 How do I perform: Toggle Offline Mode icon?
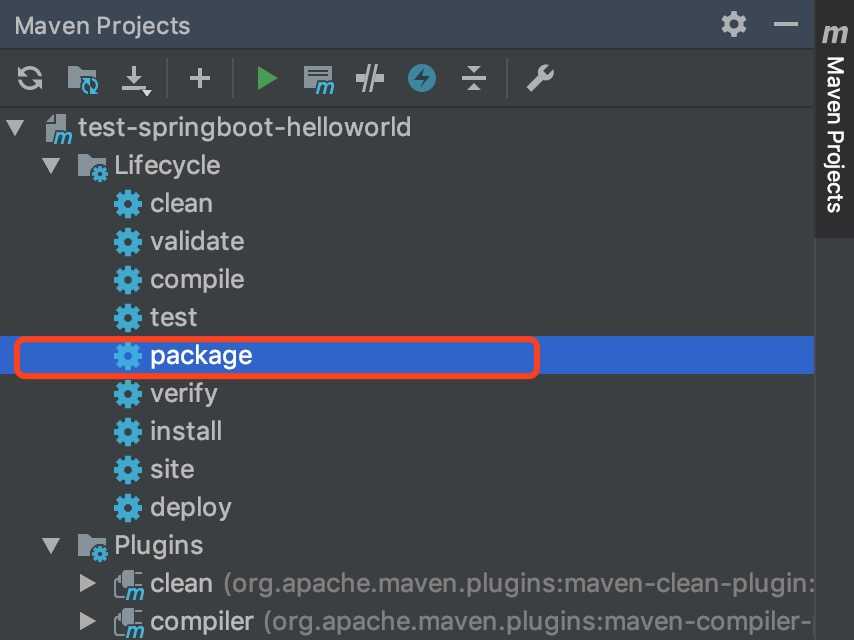(370, 78)
